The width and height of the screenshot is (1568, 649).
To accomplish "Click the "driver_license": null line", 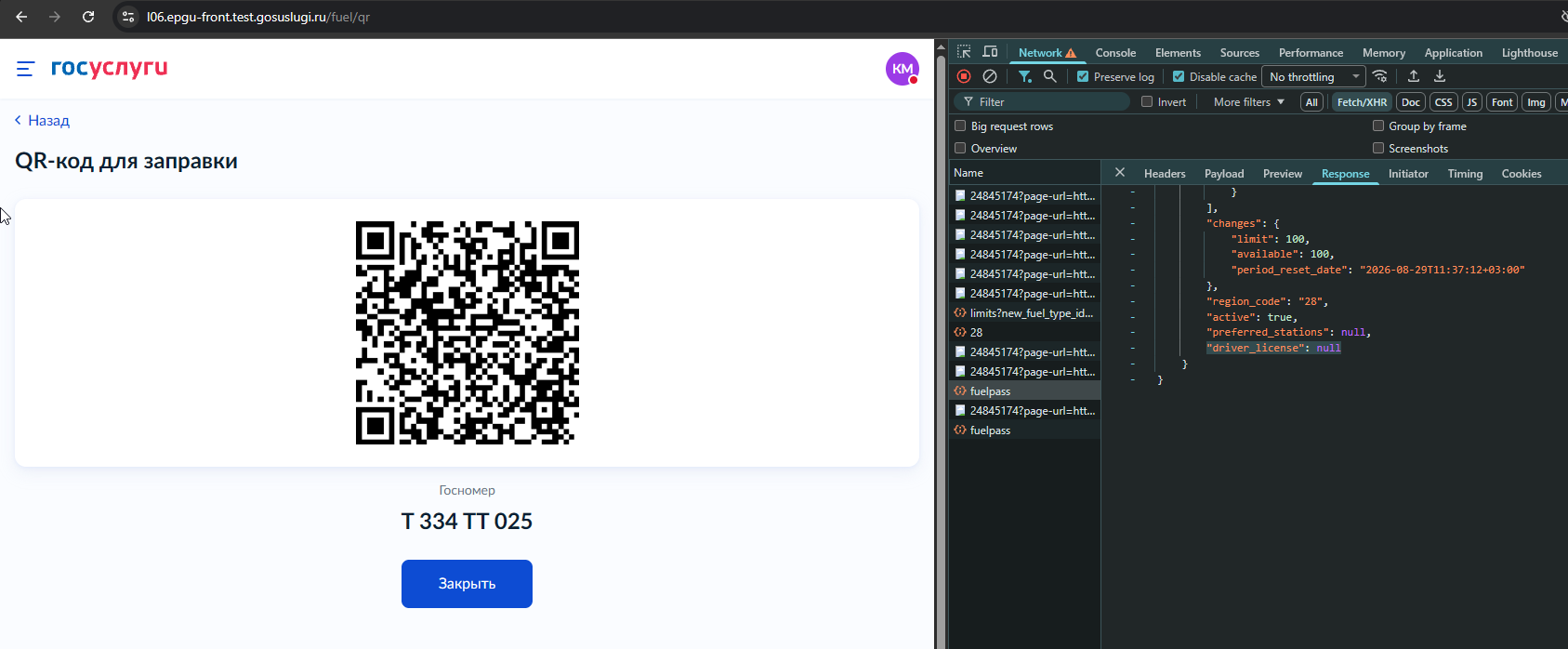I will click(x=1273, y=348).
